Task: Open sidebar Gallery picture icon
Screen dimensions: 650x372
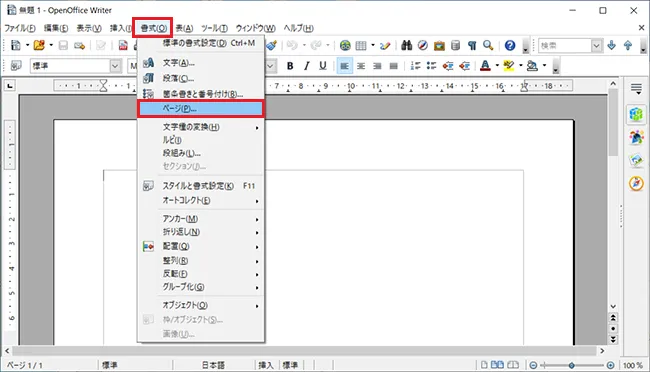Action: [636, 160]
